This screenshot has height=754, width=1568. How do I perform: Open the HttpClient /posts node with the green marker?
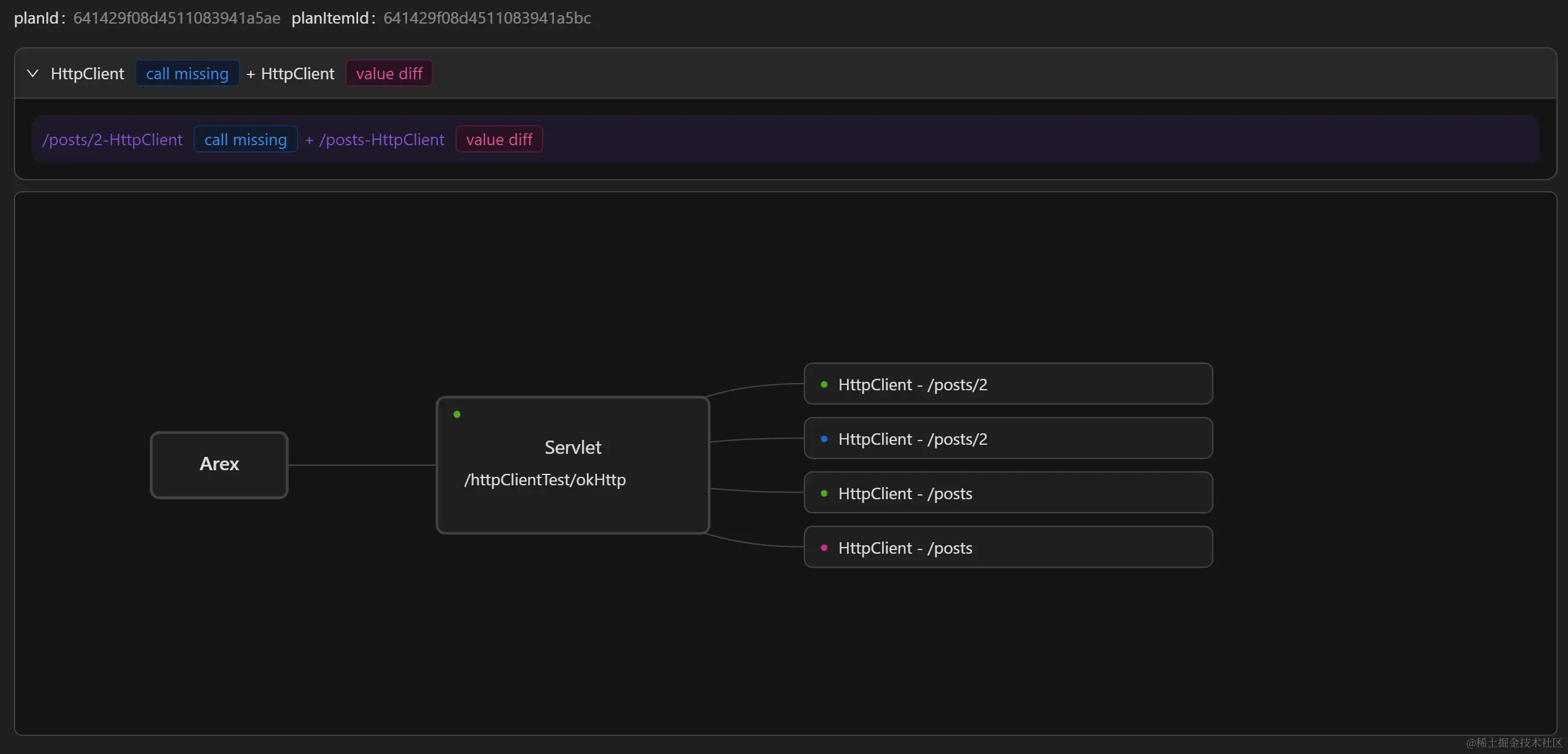tap(1007, 493)
